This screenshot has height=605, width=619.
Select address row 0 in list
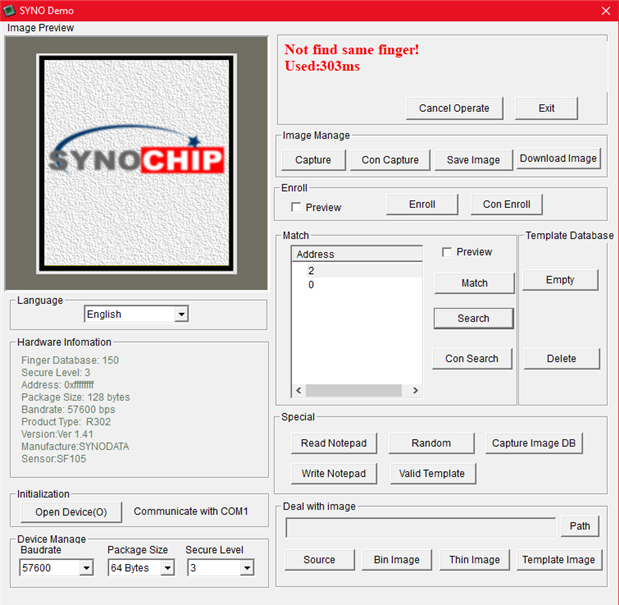point(357,285)
